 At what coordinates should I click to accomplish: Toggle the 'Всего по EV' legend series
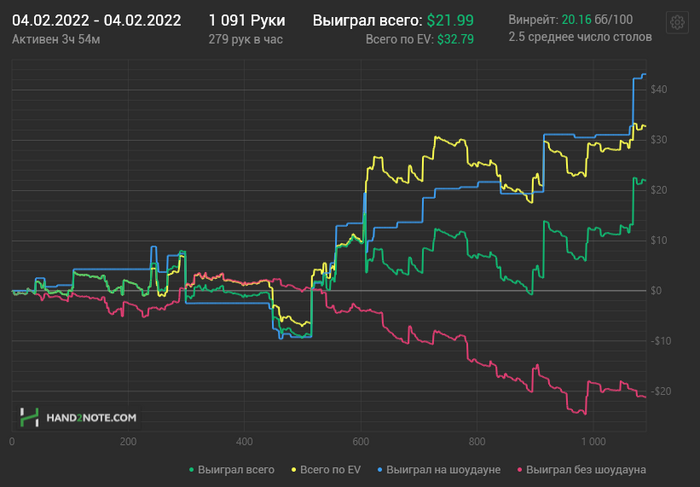pyautogui.click(x=326, y=470)
